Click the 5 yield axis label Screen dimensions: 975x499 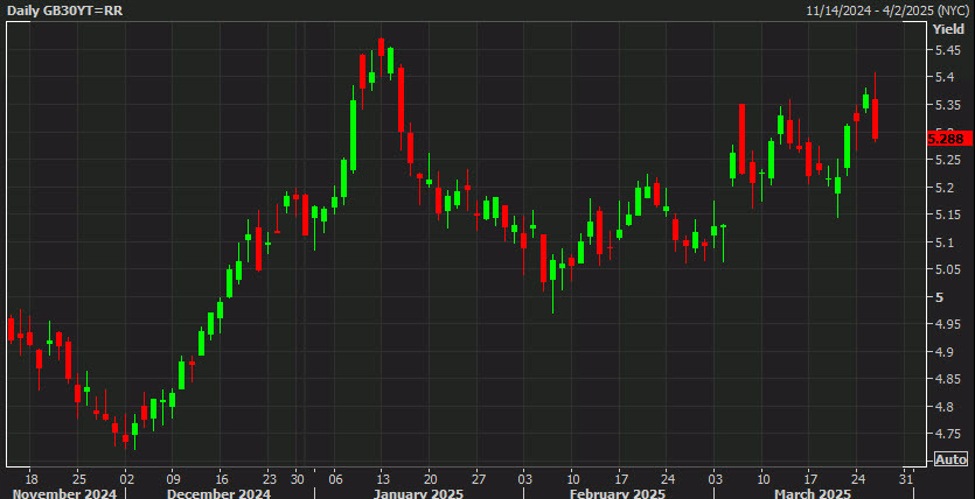click(939, 297)
